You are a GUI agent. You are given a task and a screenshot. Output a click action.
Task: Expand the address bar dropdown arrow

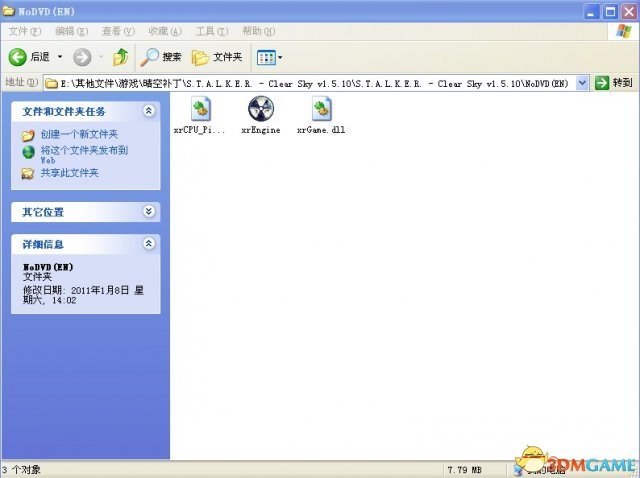tap(582, 83)
